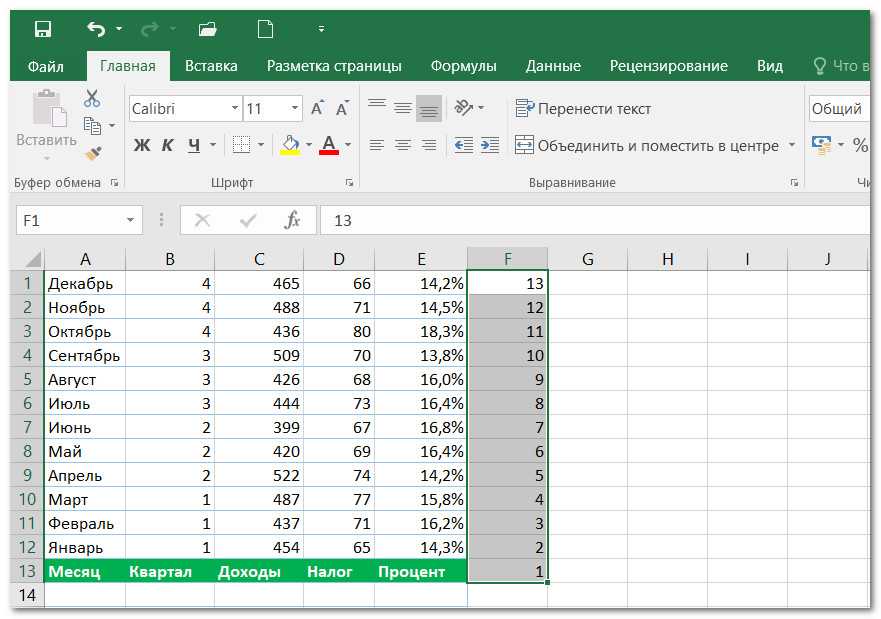Click the Save icon in title bar
The image size is (881, 619).
43,28
